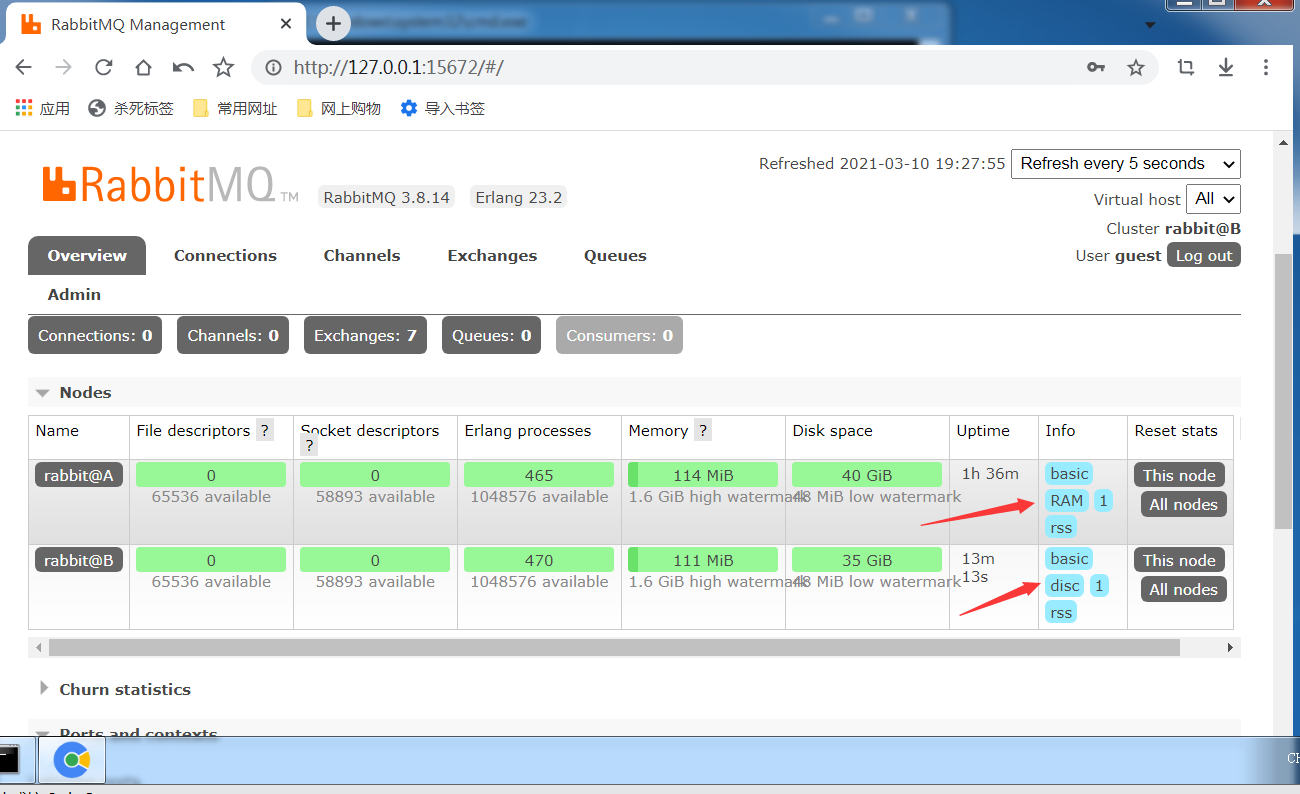Click the RabbitMQ 3.8.14 version label
Image resolution: width=1300 pixels, height=794 pixels.
(x=386, y=197)
